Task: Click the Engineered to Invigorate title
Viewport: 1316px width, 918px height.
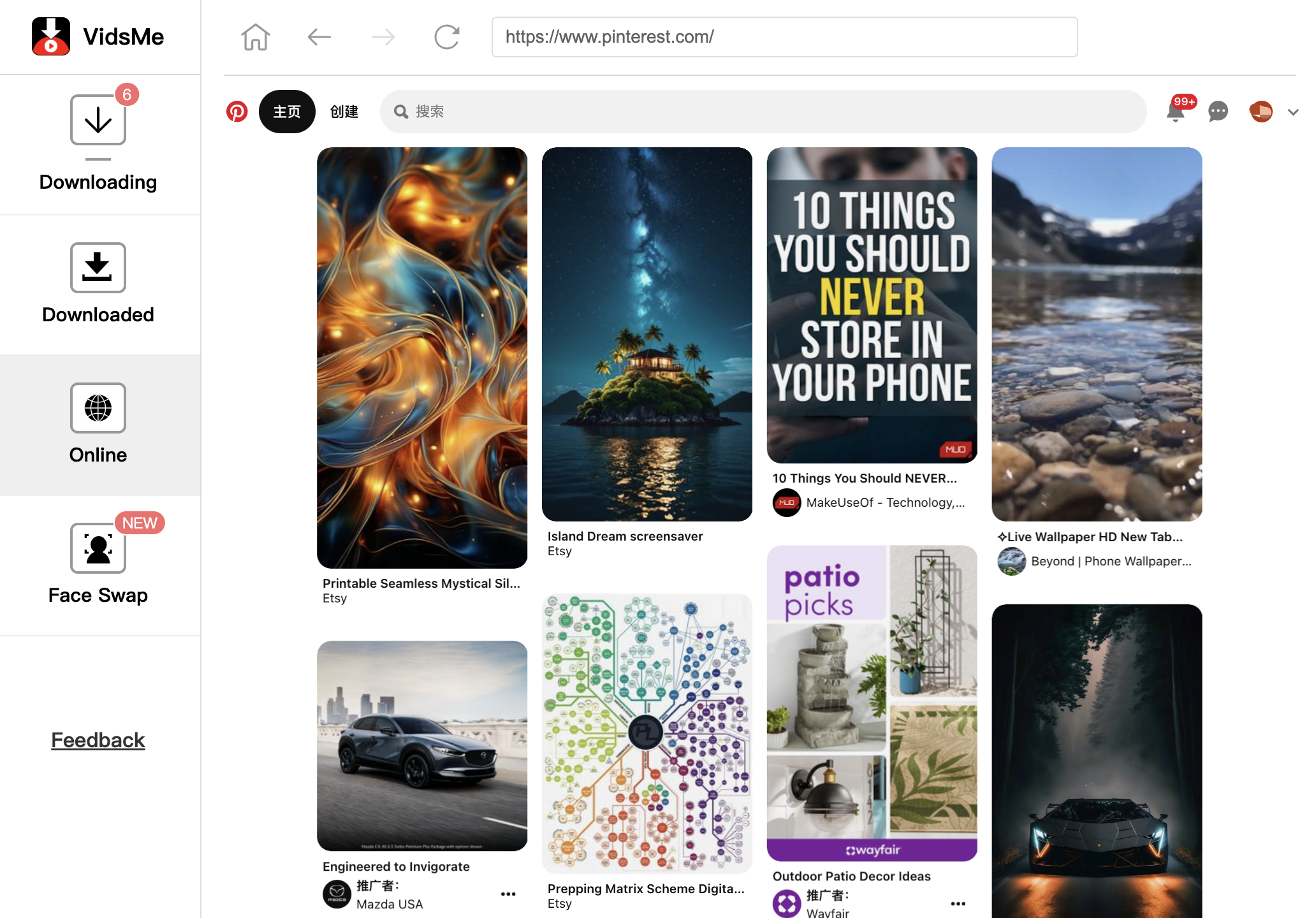Action: tap(396, 866)
